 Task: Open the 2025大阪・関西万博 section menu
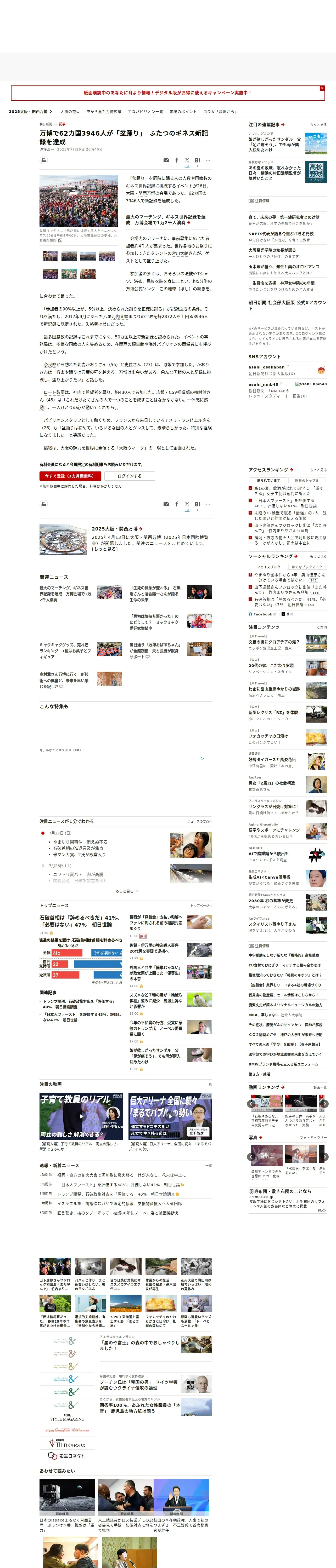coord(31,111)
